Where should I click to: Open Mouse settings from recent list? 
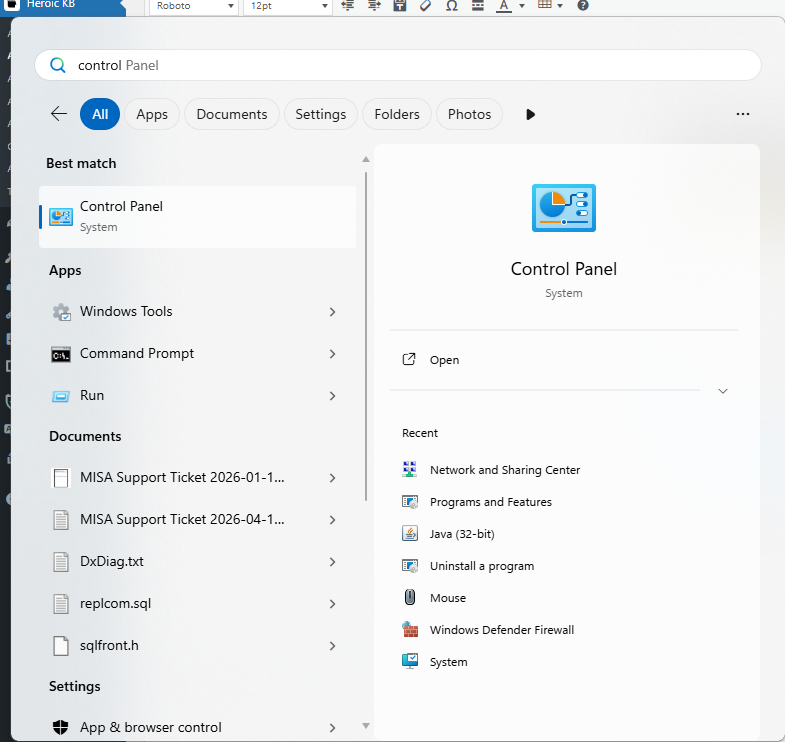click(x=447, y=598)
